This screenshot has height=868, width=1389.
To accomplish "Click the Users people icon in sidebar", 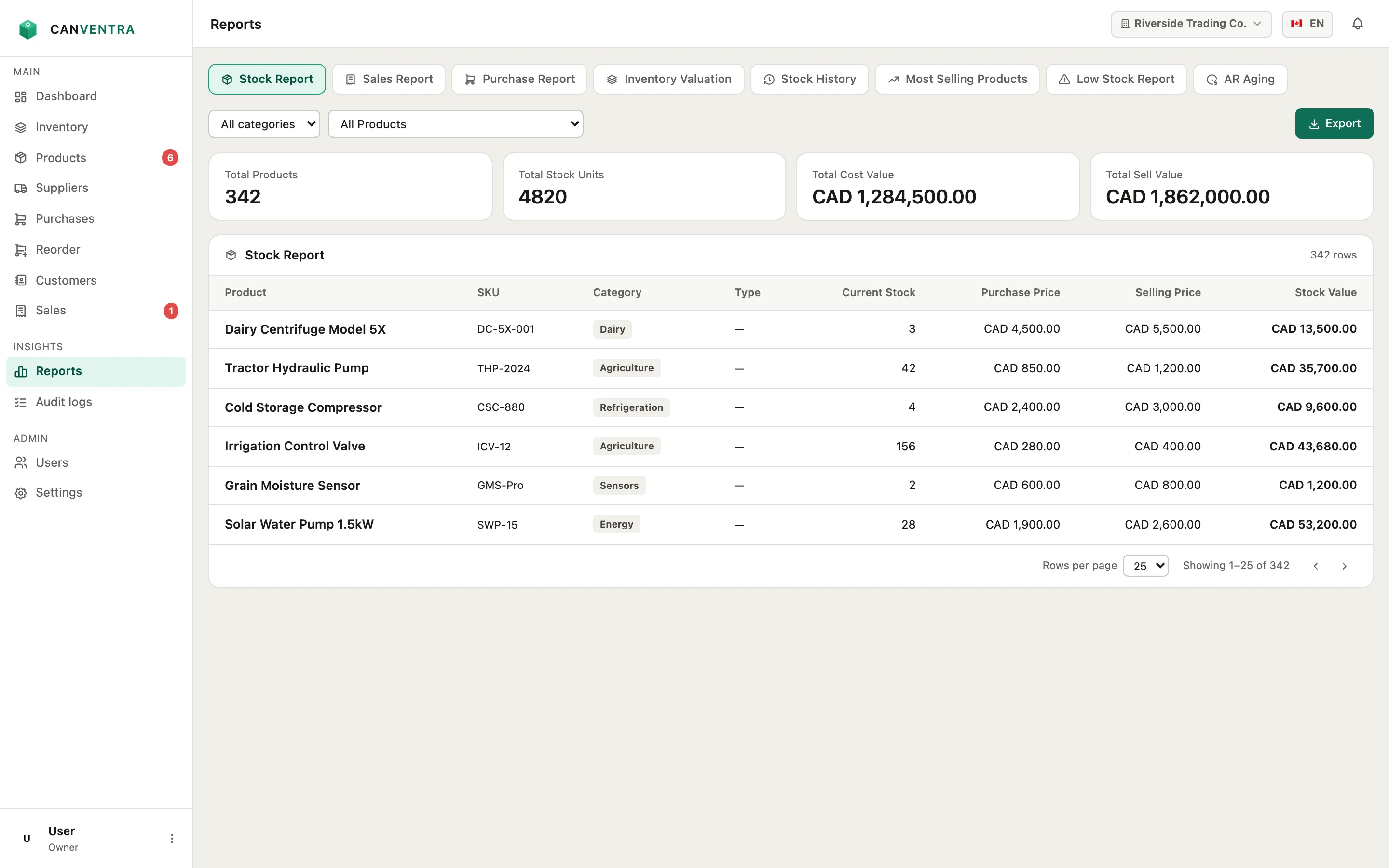I will [21, 463].
